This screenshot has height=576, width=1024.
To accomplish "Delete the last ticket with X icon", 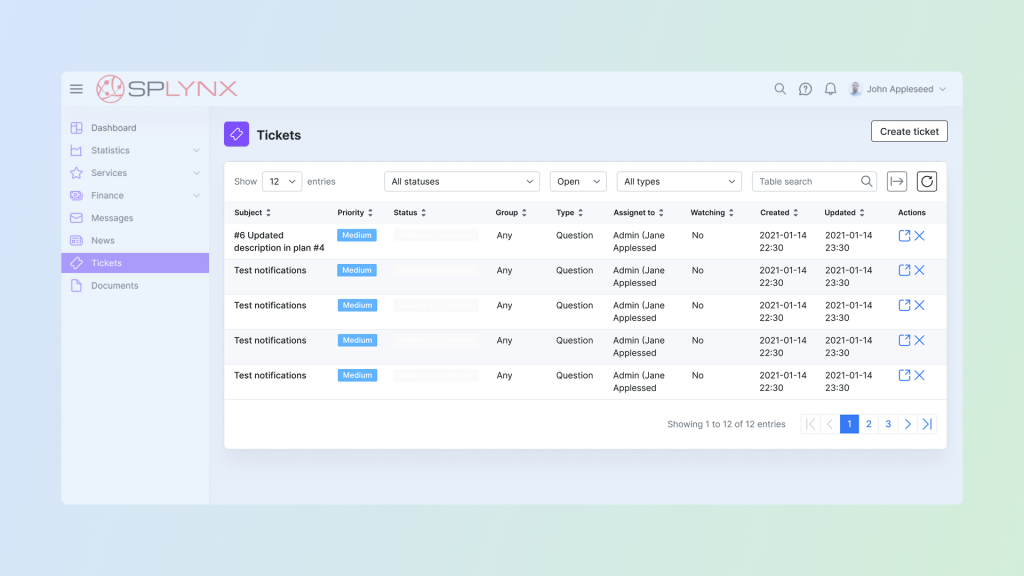I will tap(920, 376).
